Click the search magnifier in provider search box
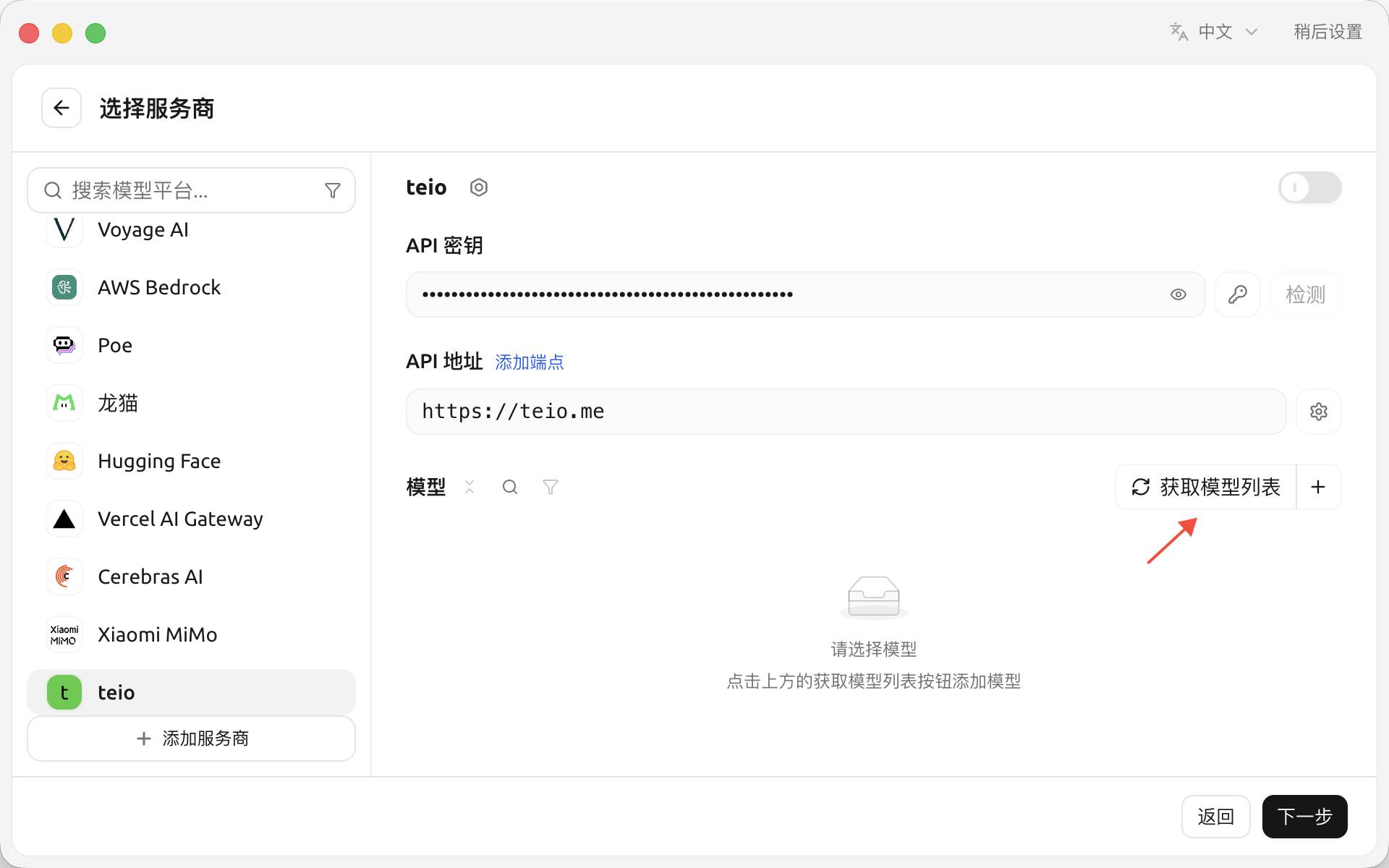Image resolution: width=1389 pixels, height=868 pixels. point(53,190)
